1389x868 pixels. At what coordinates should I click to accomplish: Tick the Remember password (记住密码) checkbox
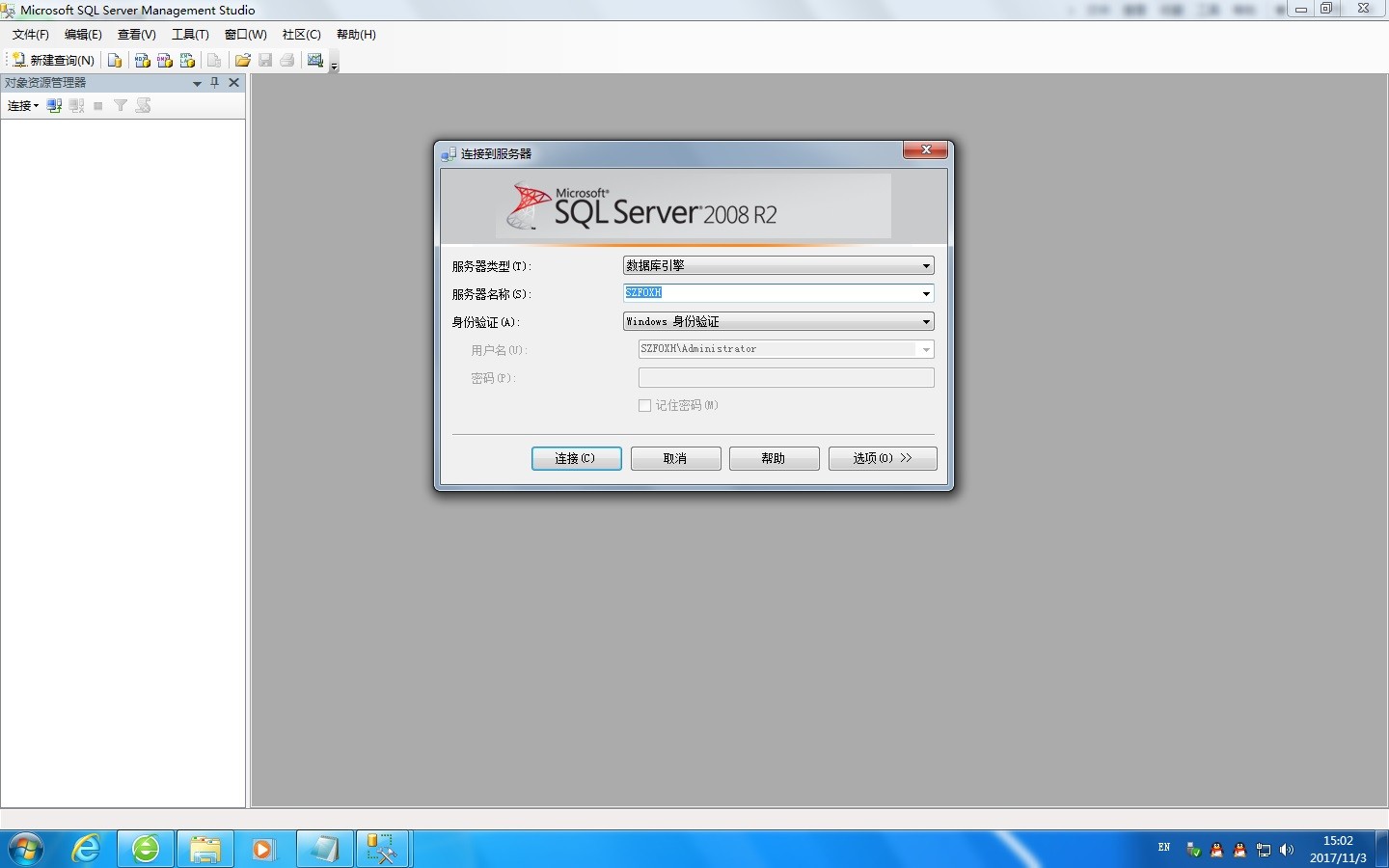(x=644, y=406)
